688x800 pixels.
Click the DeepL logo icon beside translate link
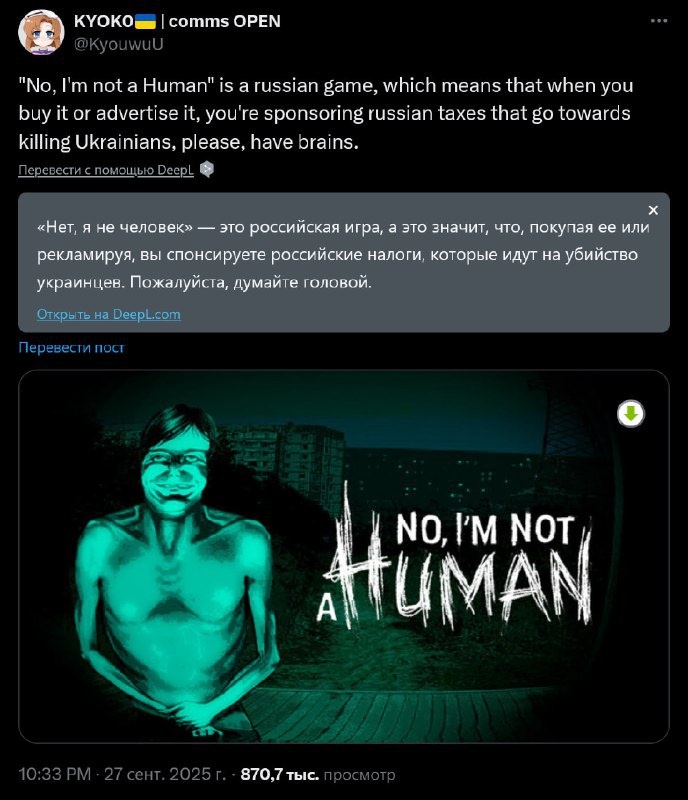[x=206, y=169]
